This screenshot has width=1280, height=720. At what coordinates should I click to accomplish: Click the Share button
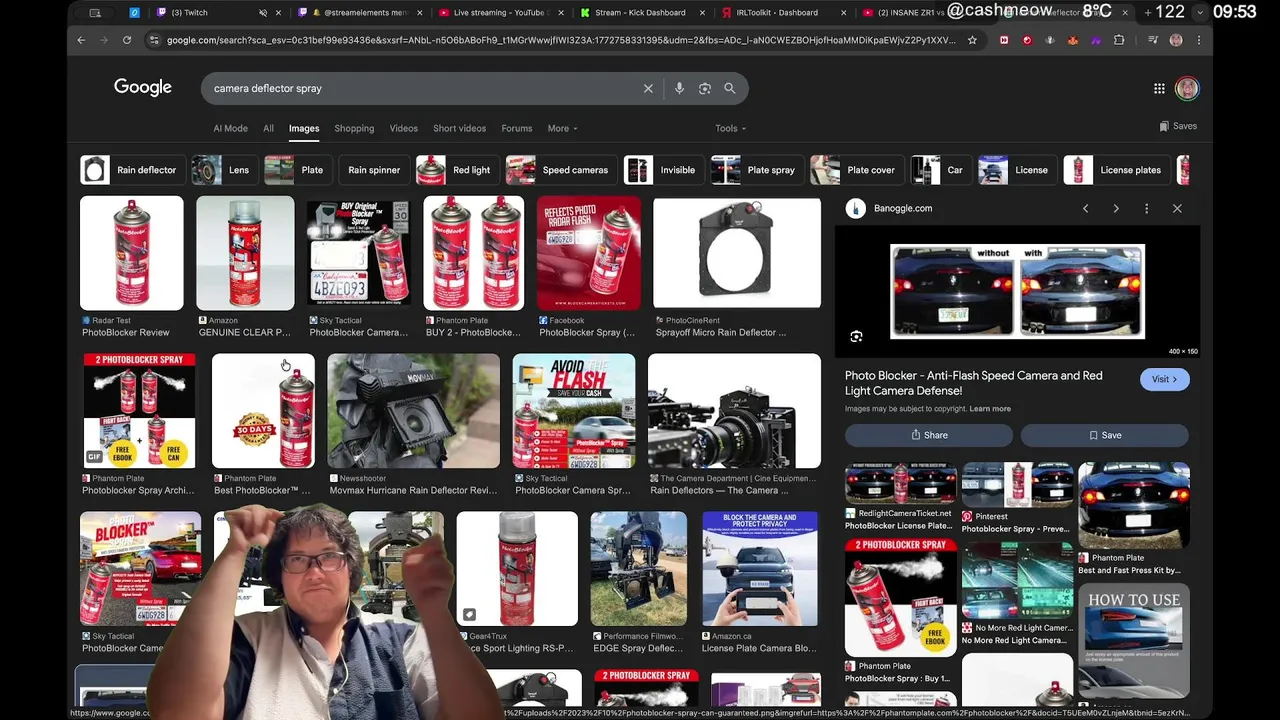pyautogui.click(x=929, y=435)
